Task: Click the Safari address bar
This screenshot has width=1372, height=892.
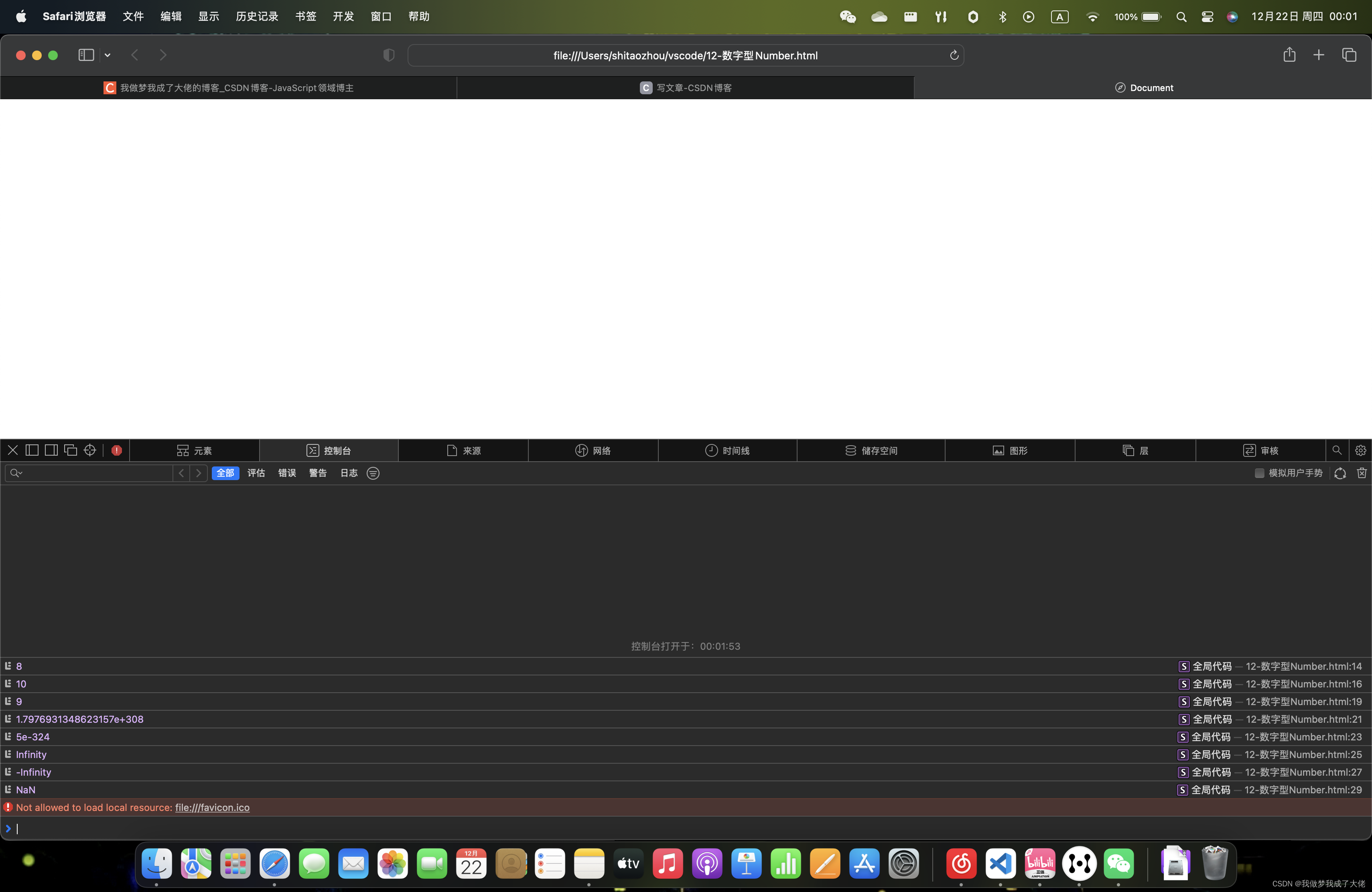Action: (x=686, y=55)
